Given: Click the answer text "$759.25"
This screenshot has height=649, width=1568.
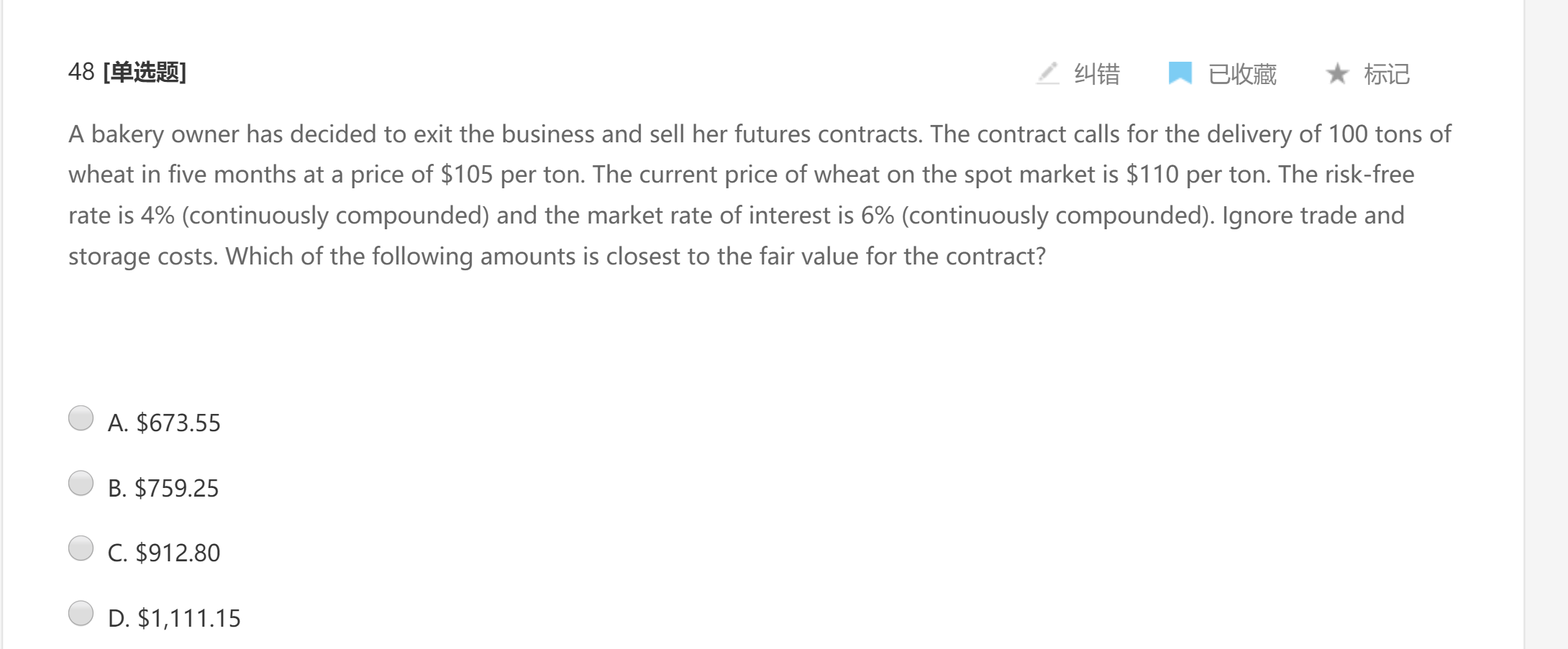Looking at the screenshot, I should point(177,488).
